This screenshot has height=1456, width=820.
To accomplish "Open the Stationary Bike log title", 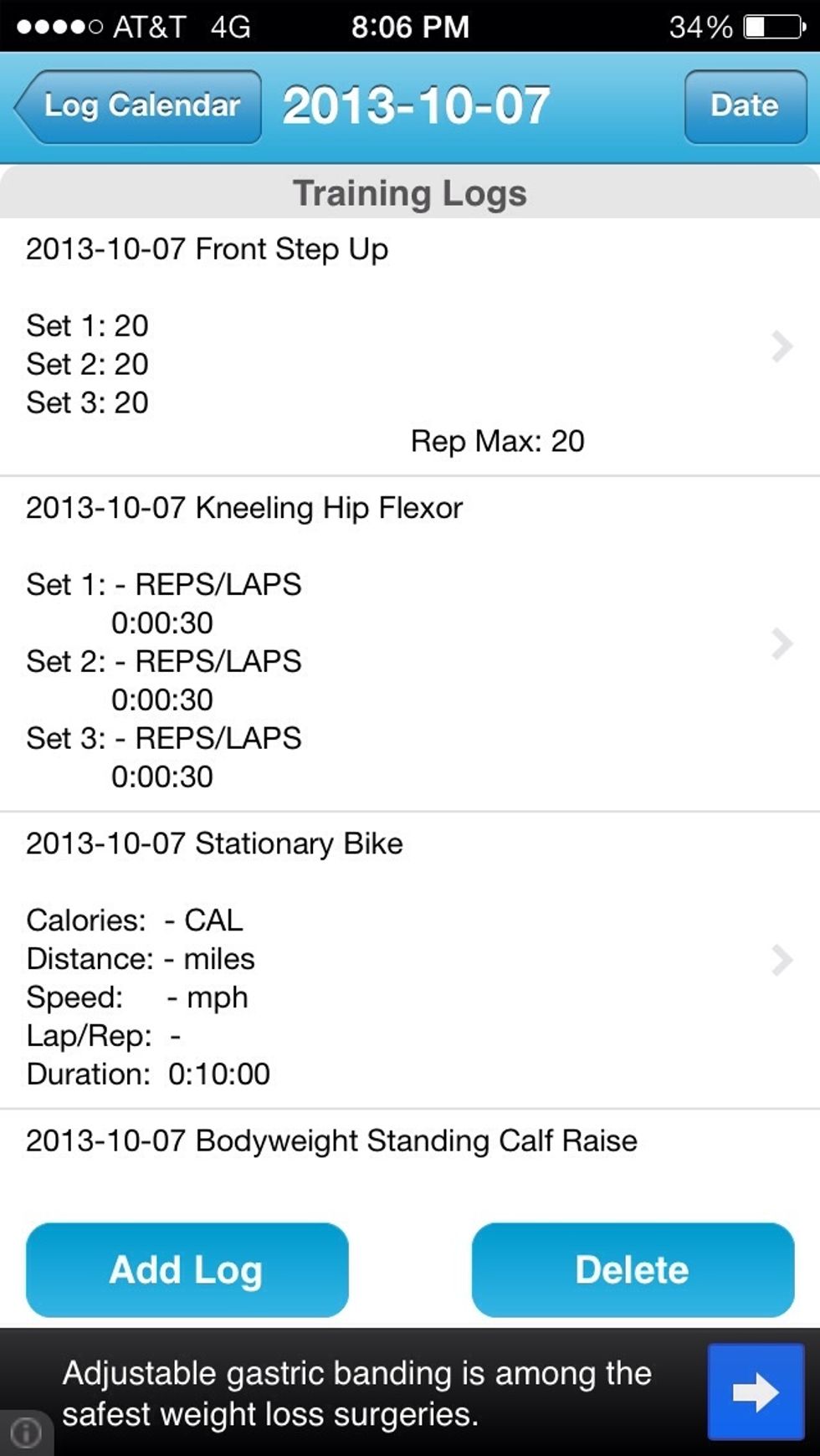I will pos(214,843).
